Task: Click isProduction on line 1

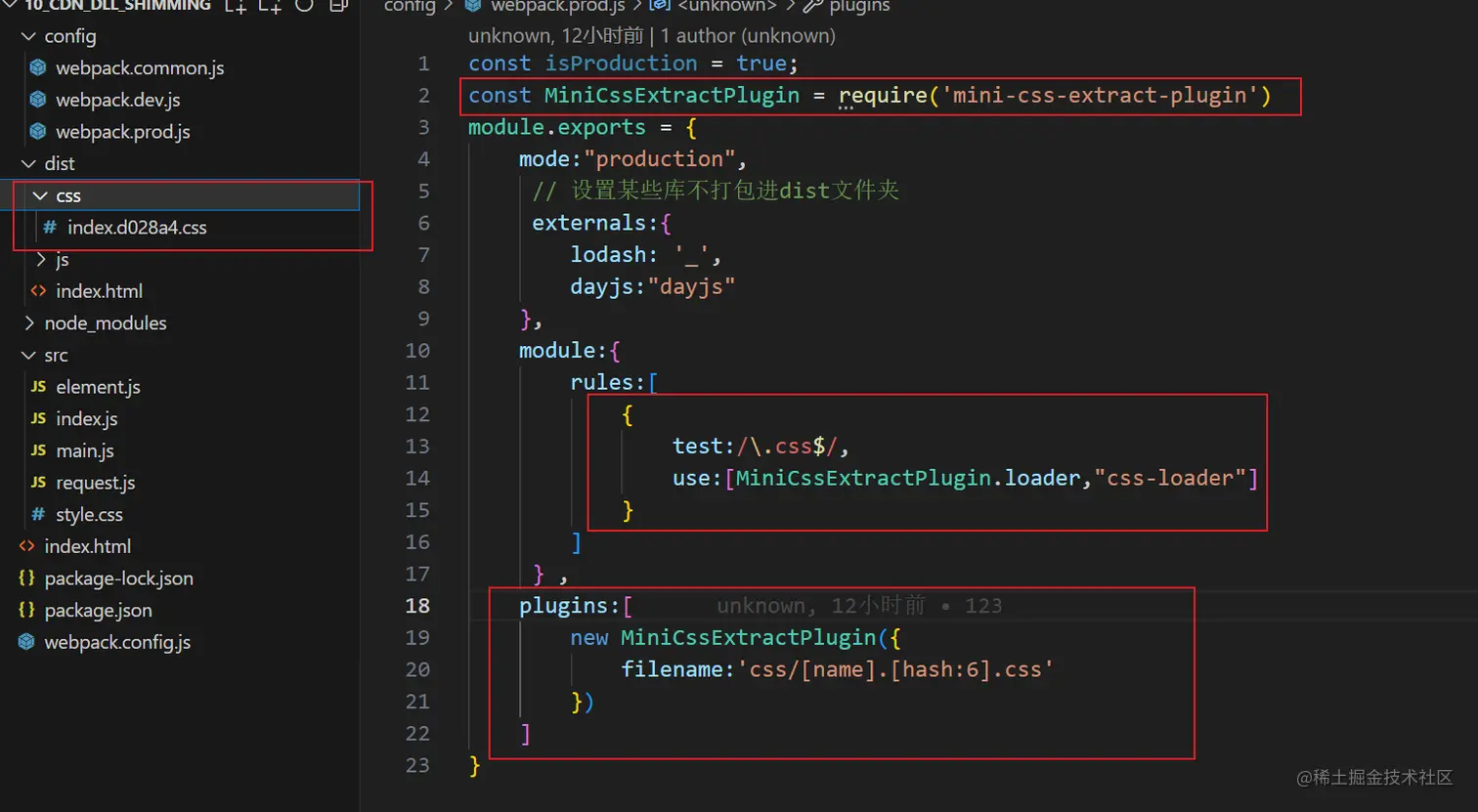Action: coord(621,64)
